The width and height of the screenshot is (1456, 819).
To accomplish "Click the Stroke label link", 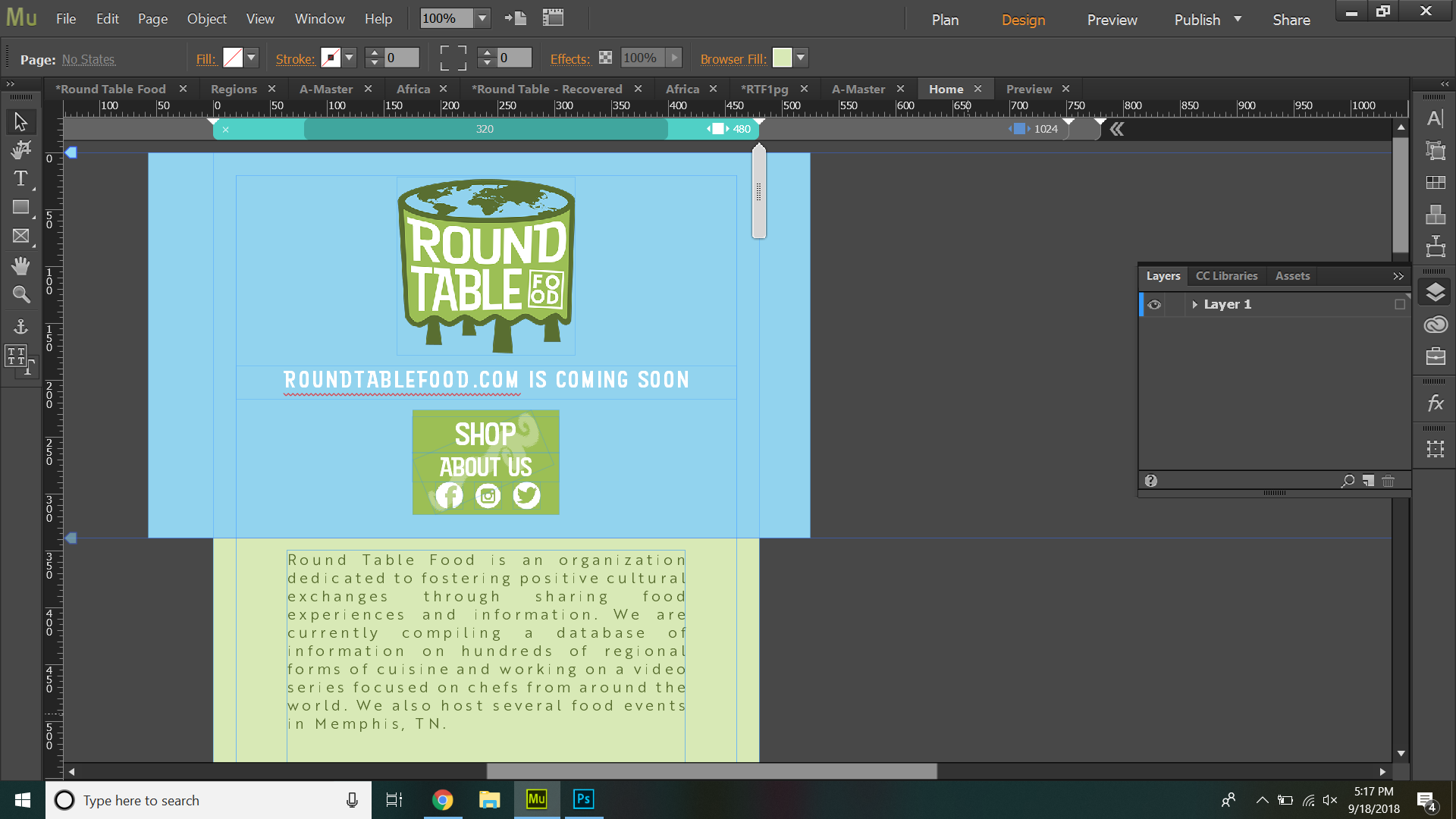I will pos(295,59).
